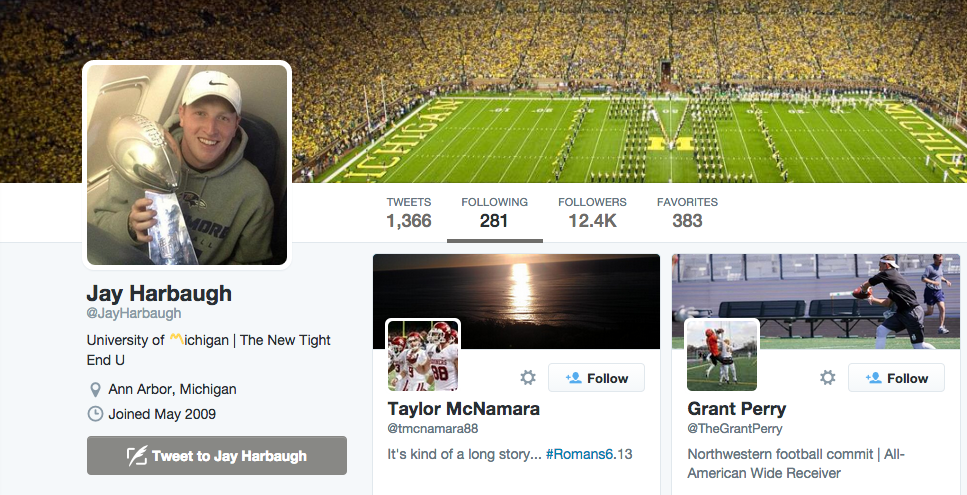Open the Tweets tab
Screen dimensions: 967x495
[409, 212]
